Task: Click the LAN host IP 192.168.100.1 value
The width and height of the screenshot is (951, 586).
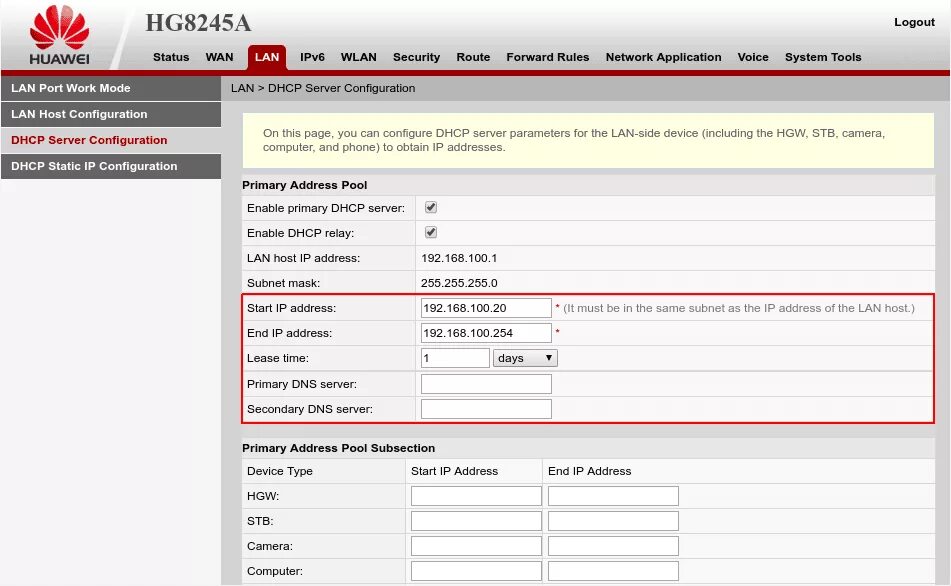Action: [459, 258]
